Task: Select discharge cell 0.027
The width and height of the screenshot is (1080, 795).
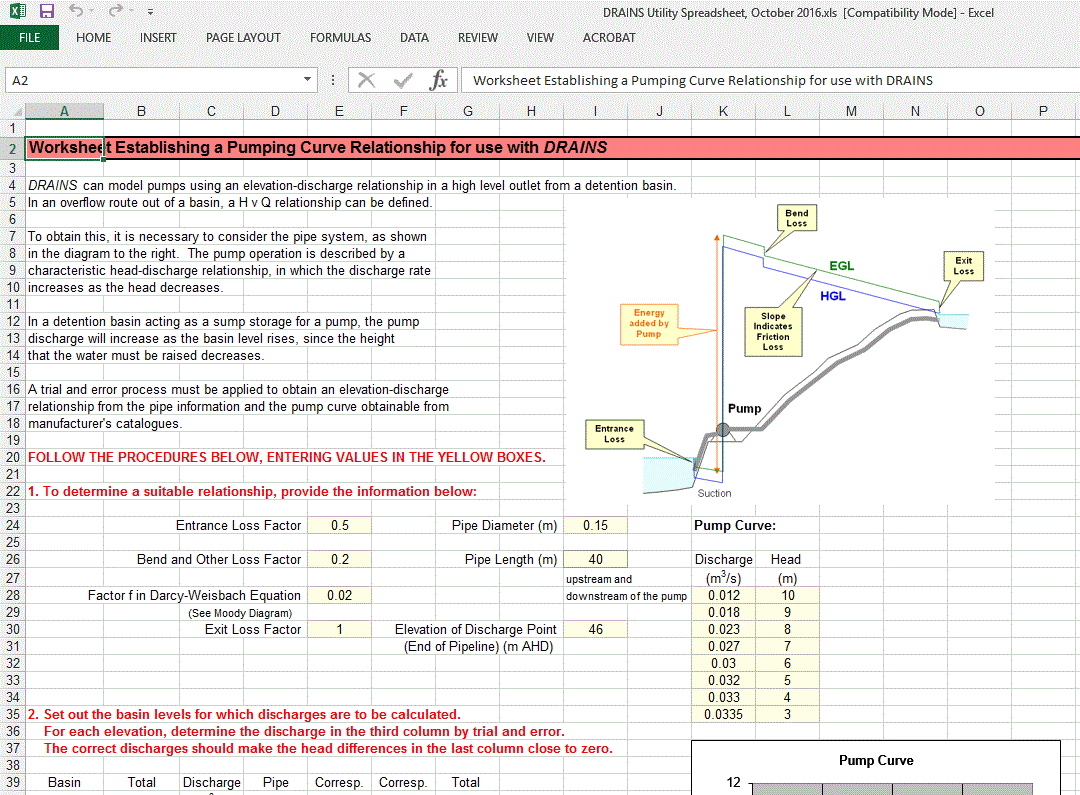Action: pos(723,646)
